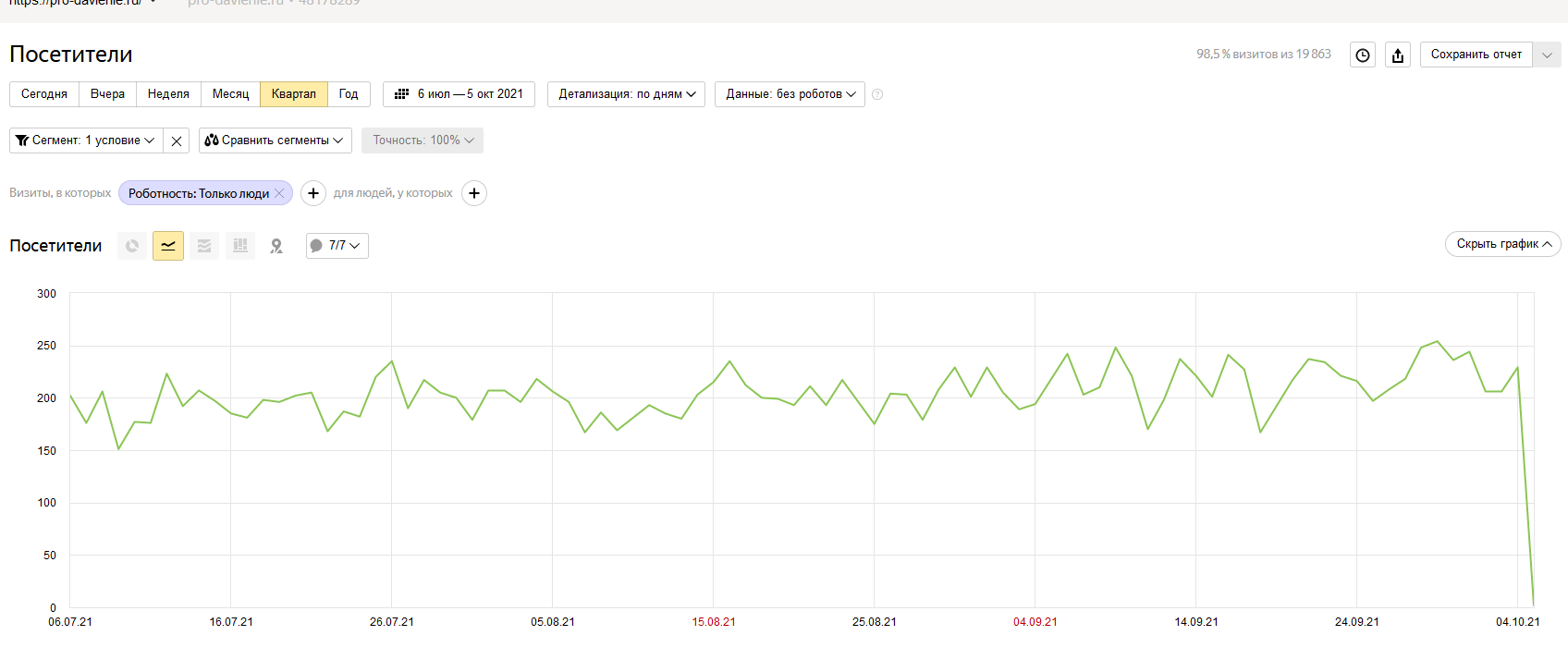Collapse the chart via 'Скрыть график'
This screenshot has width=1568, height=672.
click(x=1503, y=244)
